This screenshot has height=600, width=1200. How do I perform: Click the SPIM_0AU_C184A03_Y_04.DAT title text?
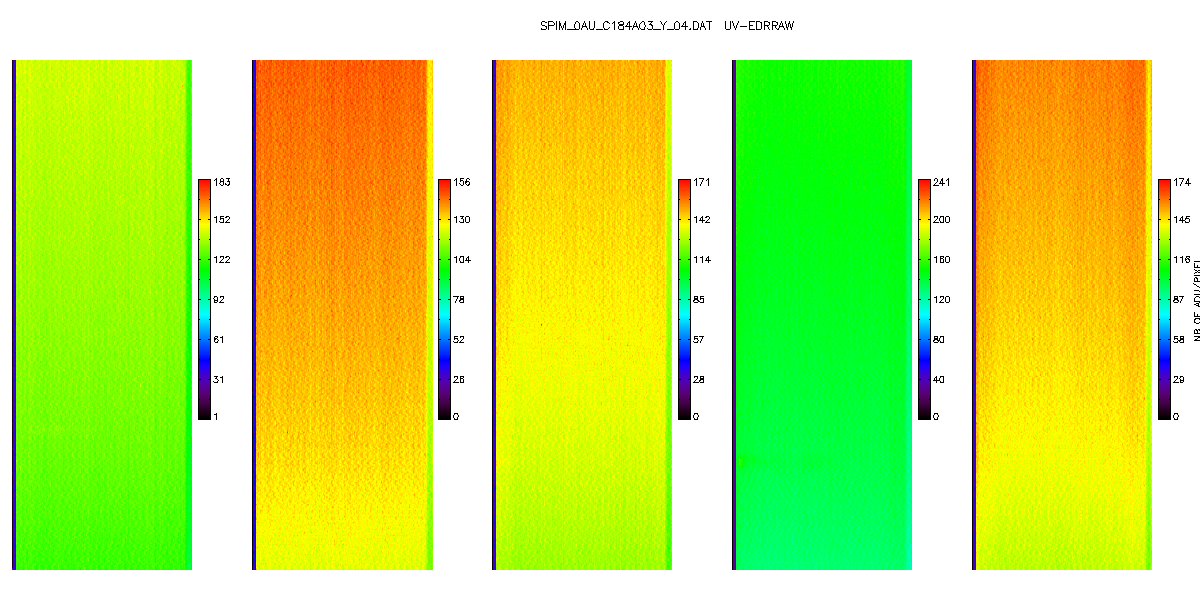(626, 26)
